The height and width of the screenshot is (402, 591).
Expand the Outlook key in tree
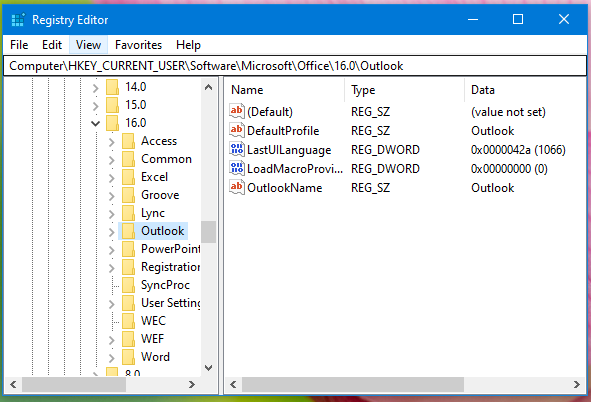point(112,232)
